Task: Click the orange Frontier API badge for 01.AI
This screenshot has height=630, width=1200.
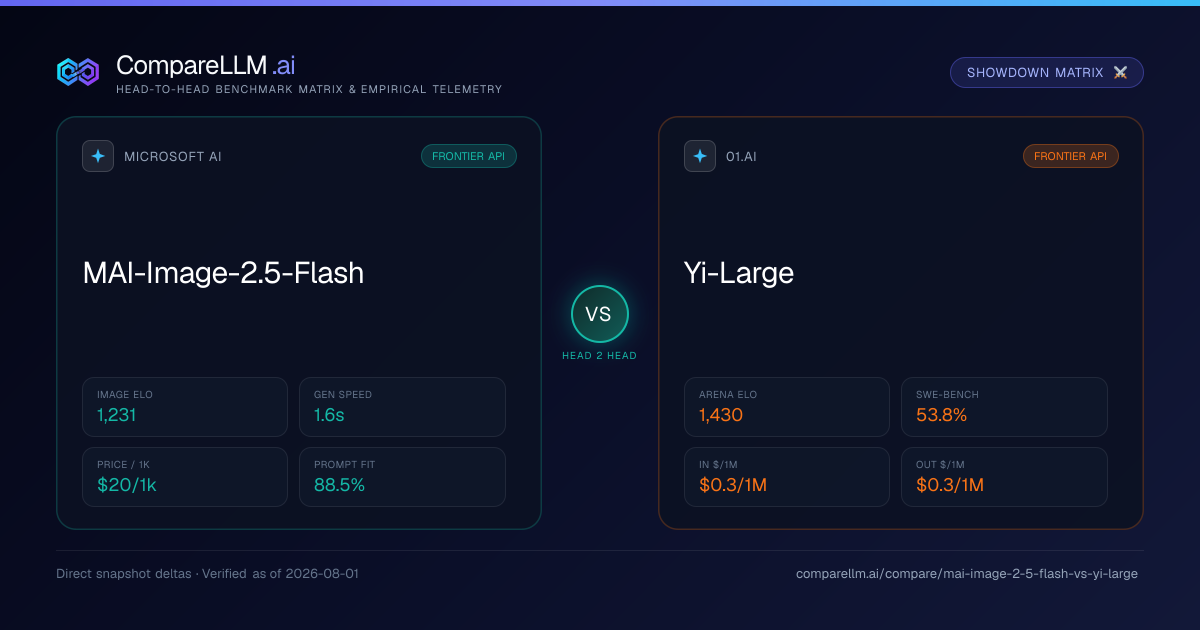Action: click(1071, 156)
